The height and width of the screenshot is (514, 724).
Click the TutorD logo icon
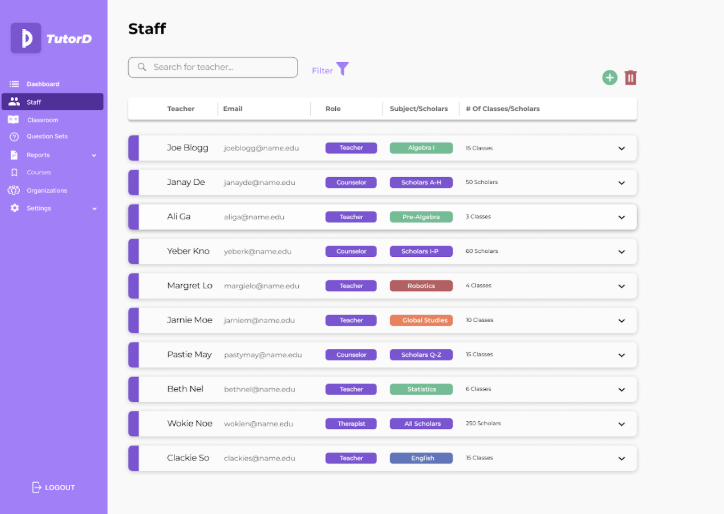26,38
